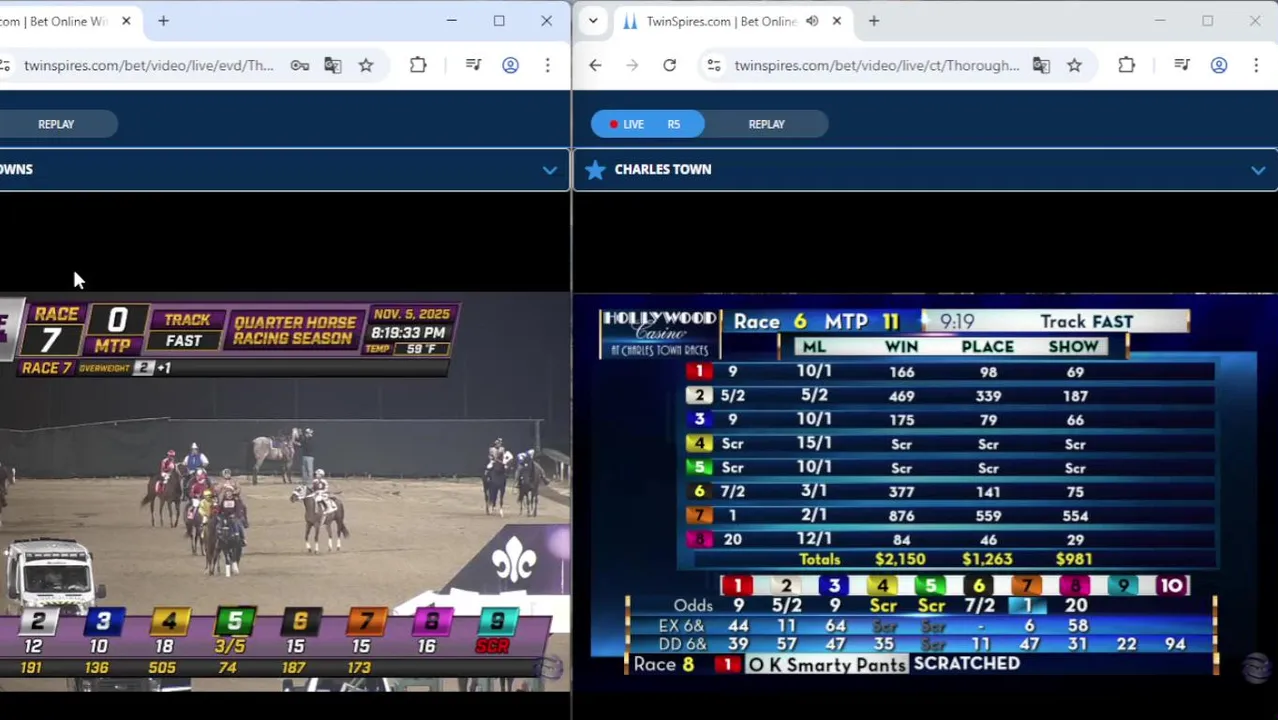The width and height of the screenshot is (1278, 720).
Task: Reload the page in the right window
Action: (669, 65)
